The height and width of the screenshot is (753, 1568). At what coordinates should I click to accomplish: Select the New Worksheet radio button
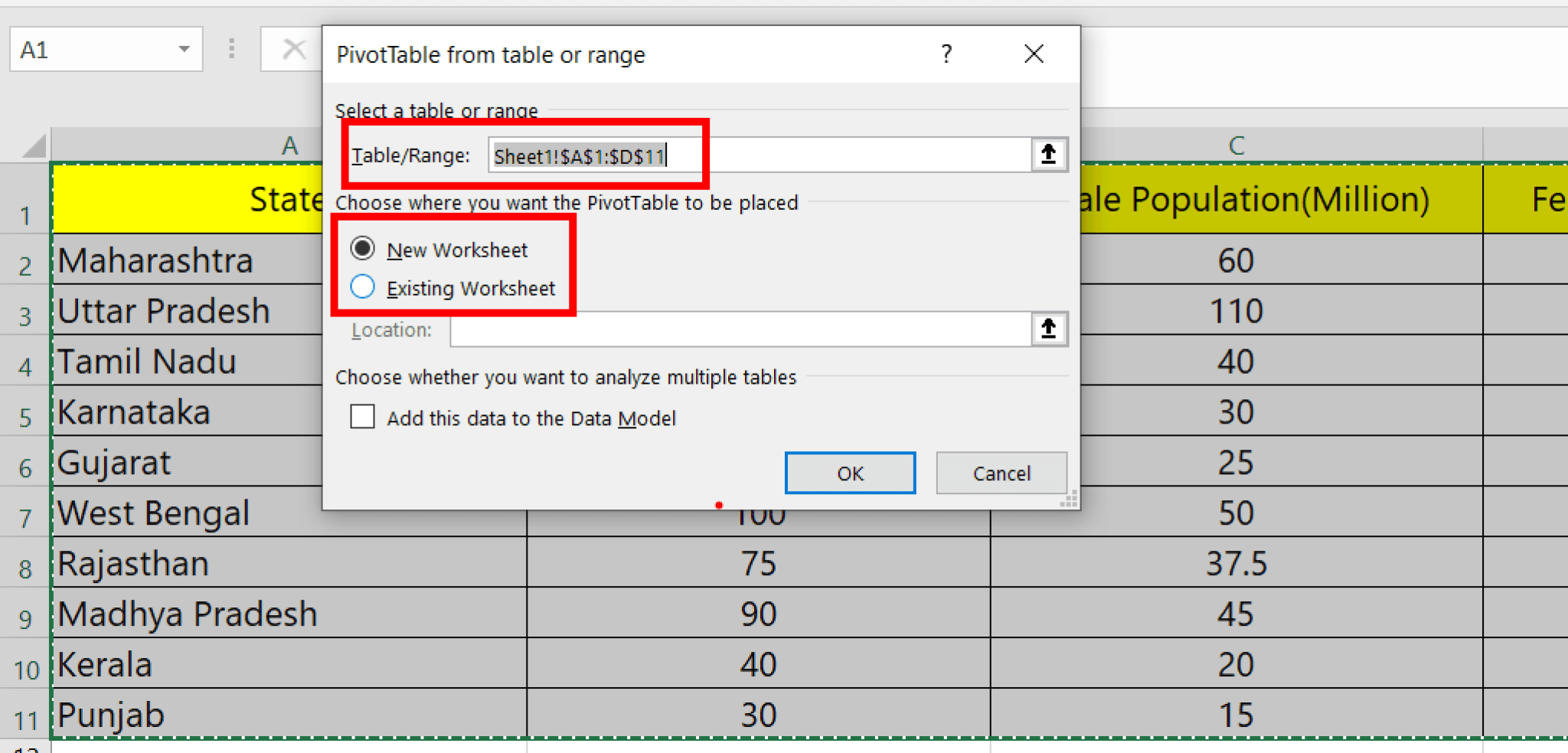(362, 248)
